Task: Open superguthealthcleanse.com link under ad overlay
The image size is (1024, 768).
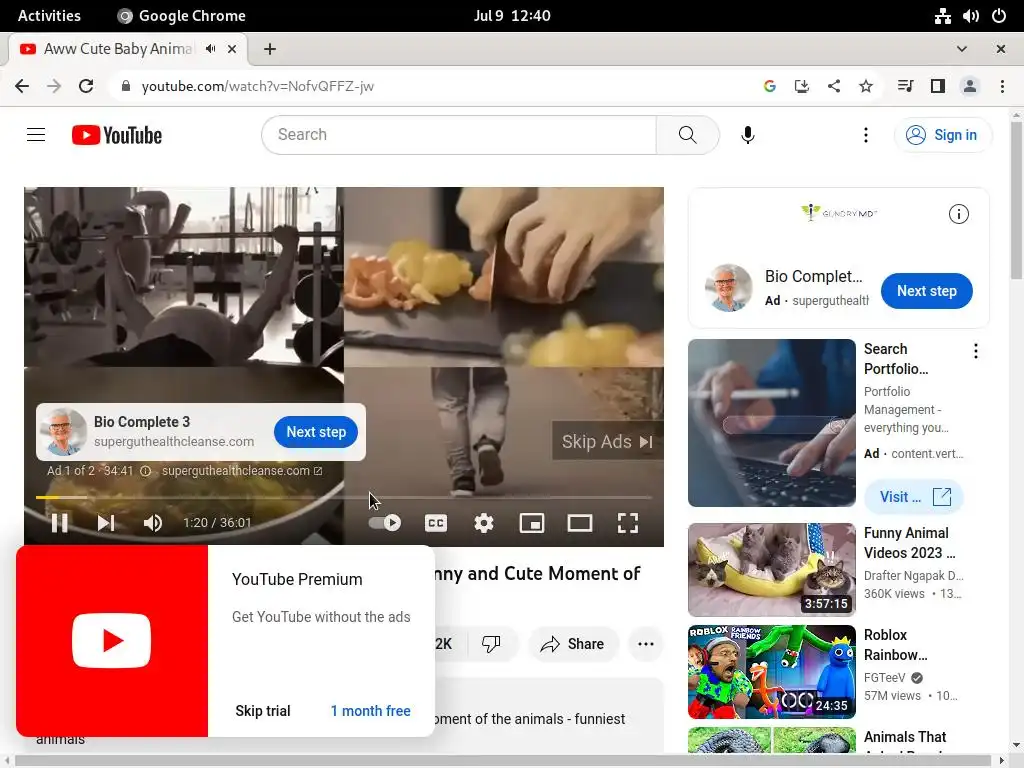Action: pos(242,471)
